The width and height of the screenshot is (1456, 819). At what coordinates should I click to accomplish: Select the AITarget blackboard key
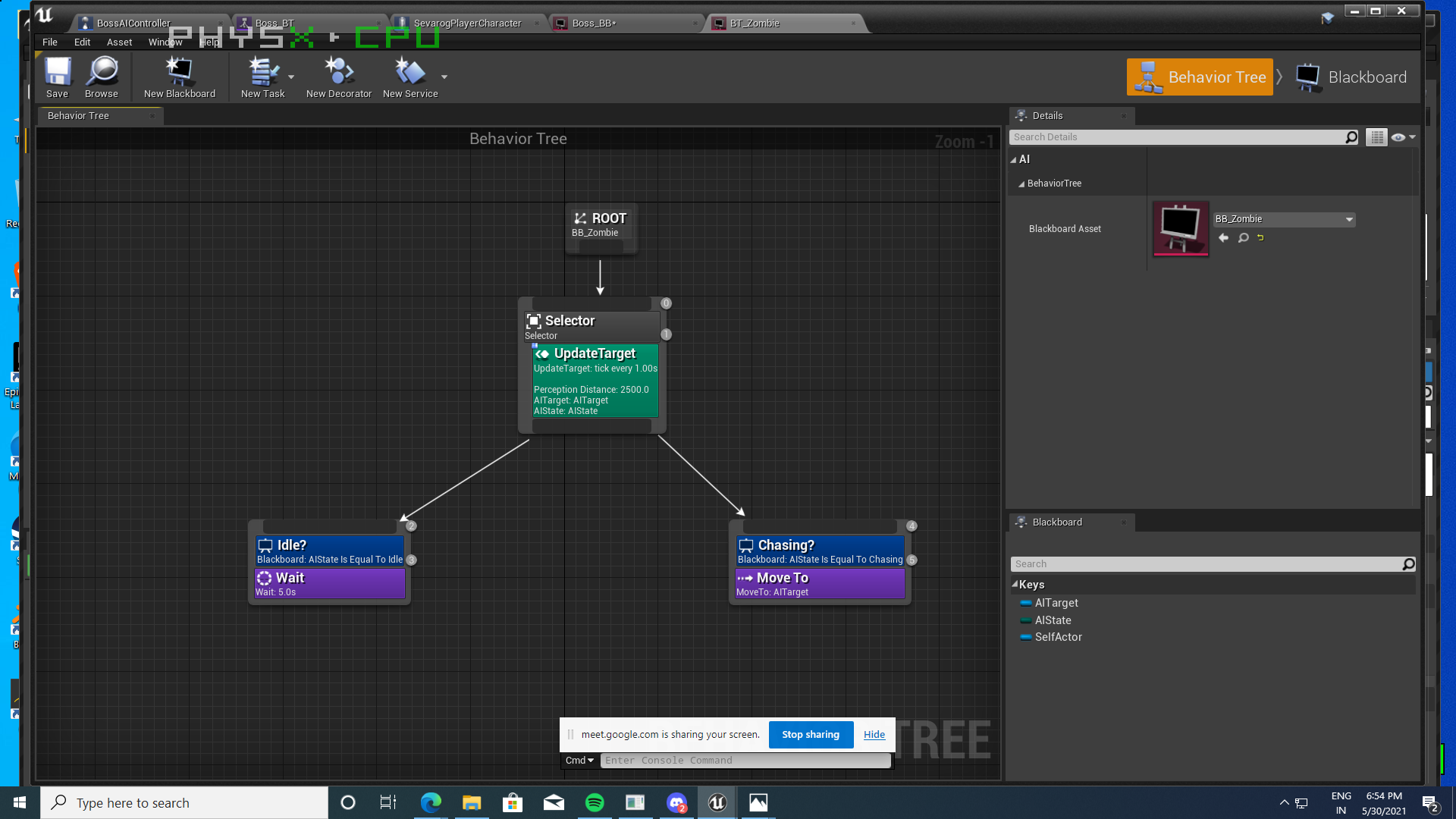pyautogui.click(x=1056, y=603)
